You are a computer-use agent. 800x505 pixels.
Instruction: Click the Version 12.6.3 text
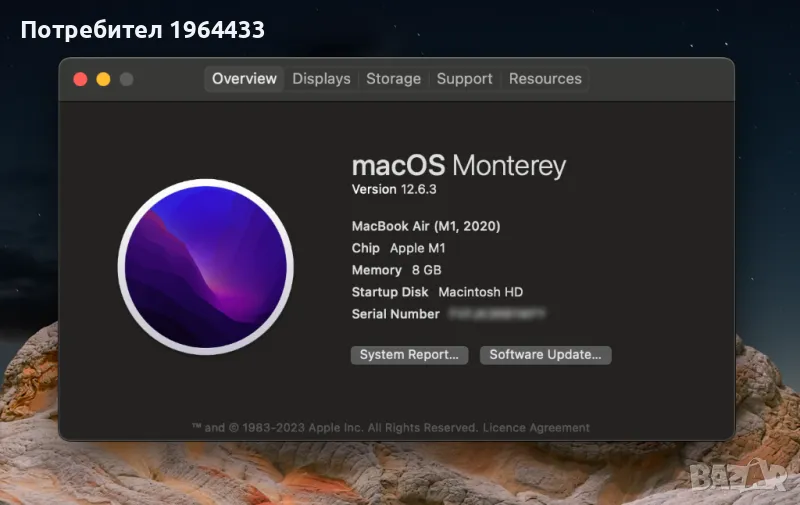click(395, 190)
